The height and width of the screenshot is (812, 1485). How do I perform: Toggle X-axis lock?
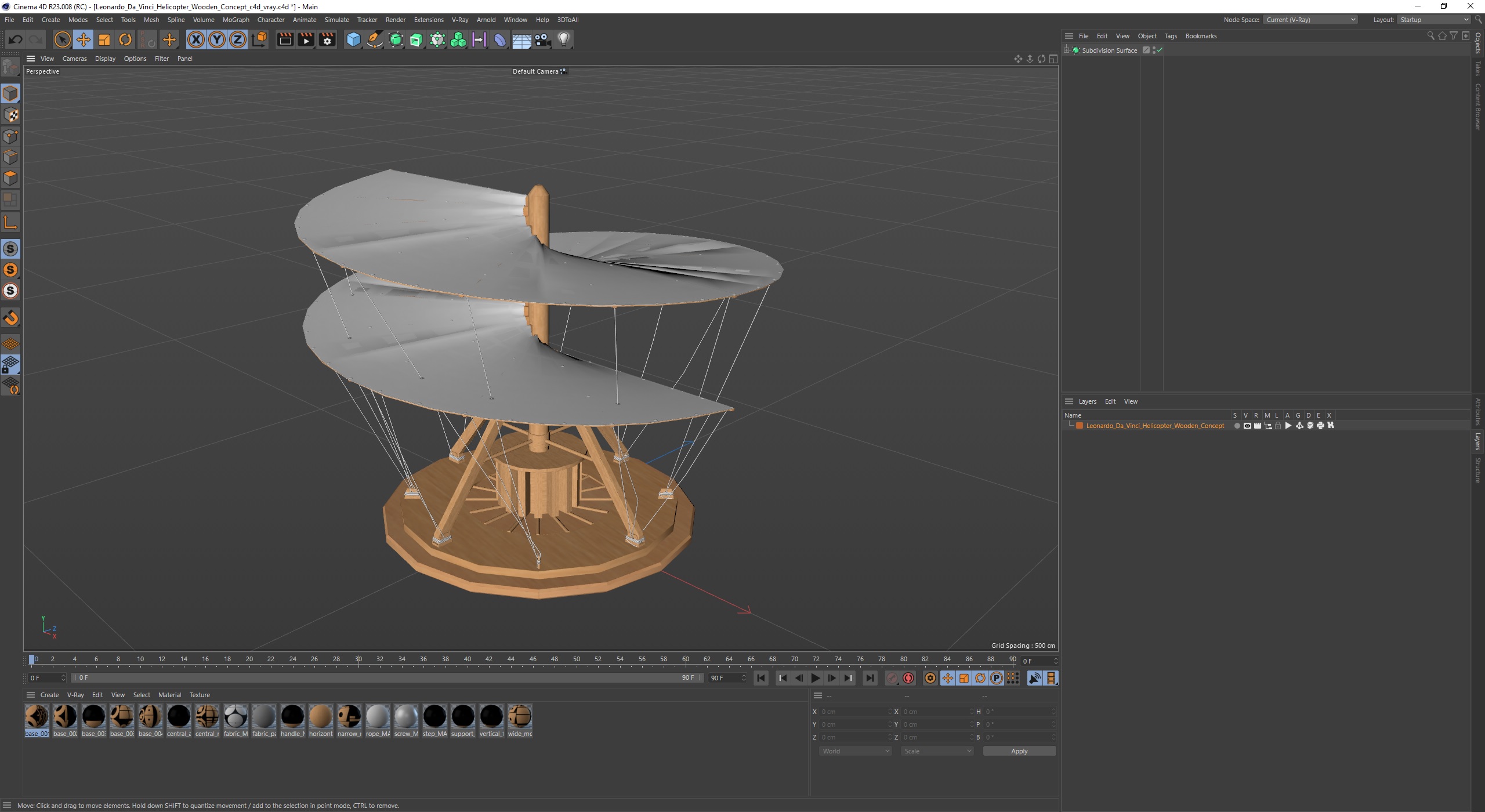(196, 39)
